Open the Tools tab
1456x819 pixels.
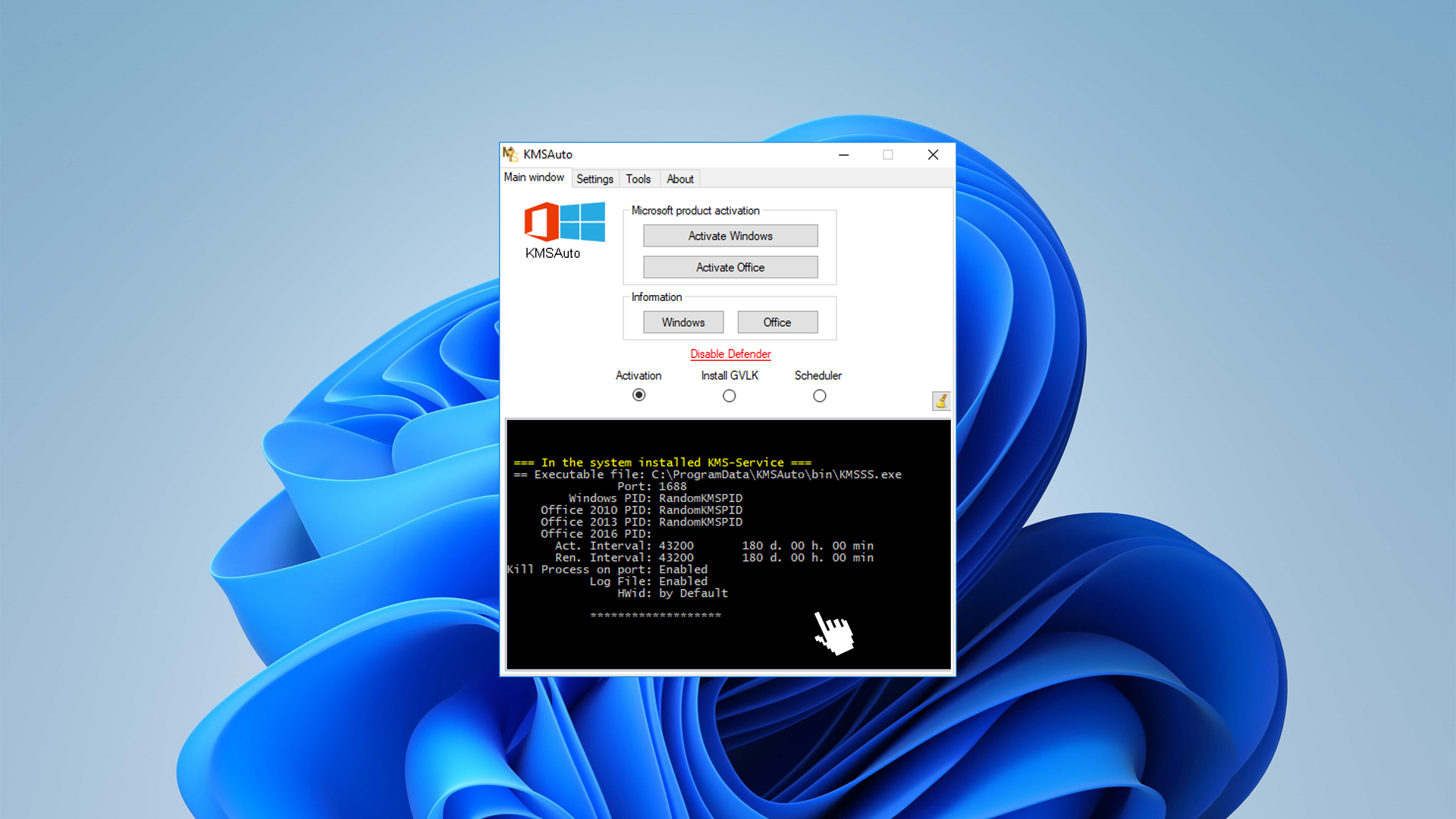638,179
